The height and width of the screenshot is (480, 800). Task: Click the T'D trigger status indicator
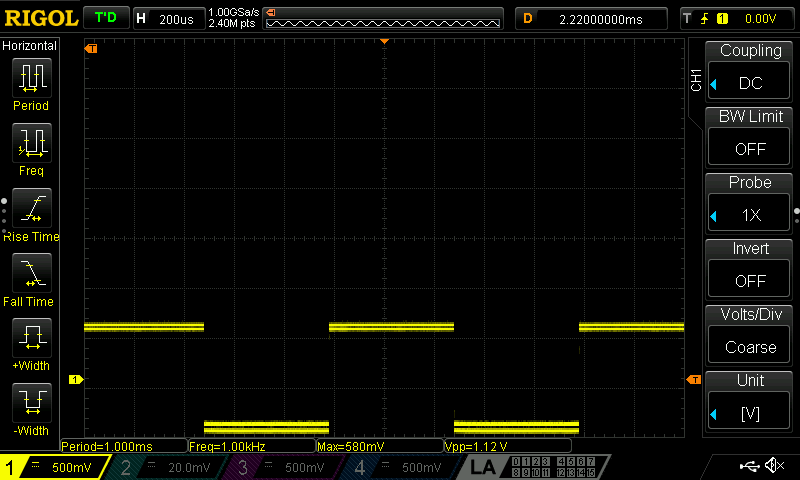[x=106, y=18]
